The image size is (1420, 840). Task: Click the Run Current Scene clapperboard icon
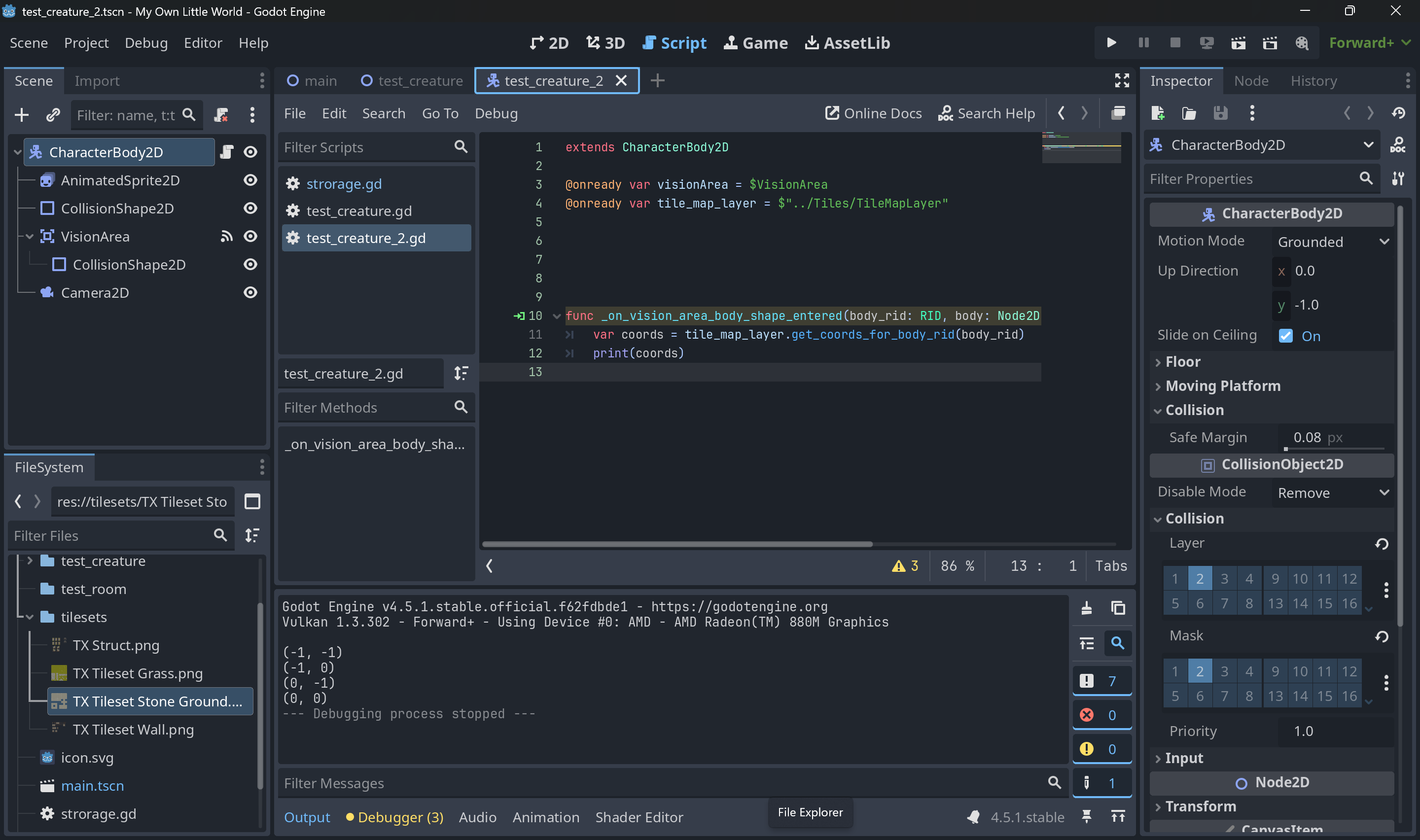(x=1239, y=43)
